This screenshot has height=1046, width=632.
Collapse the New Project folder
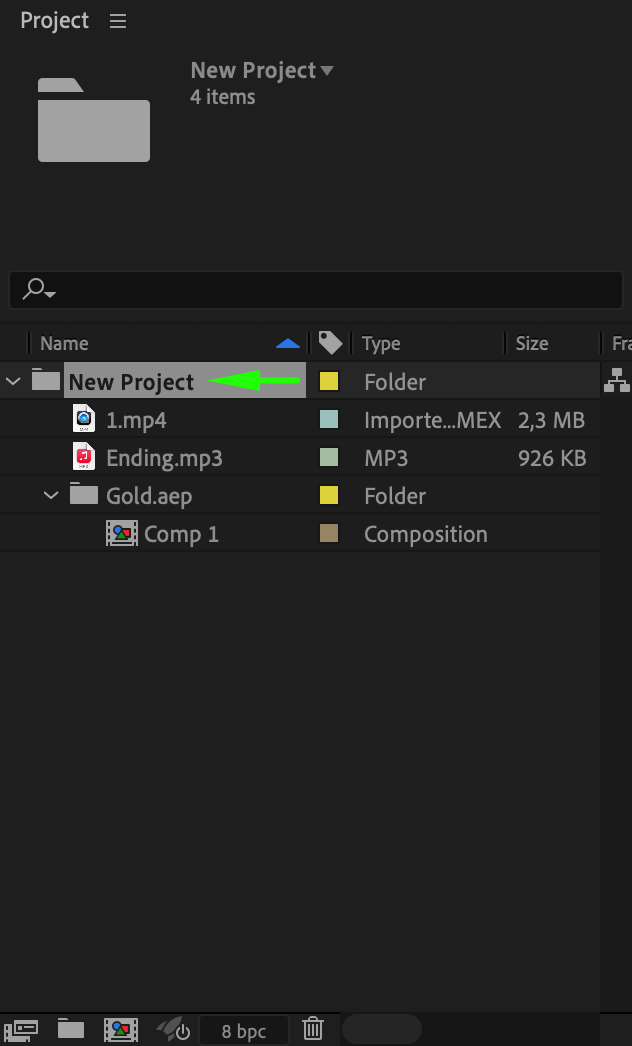pyautogui.click(x=13, y=381)
